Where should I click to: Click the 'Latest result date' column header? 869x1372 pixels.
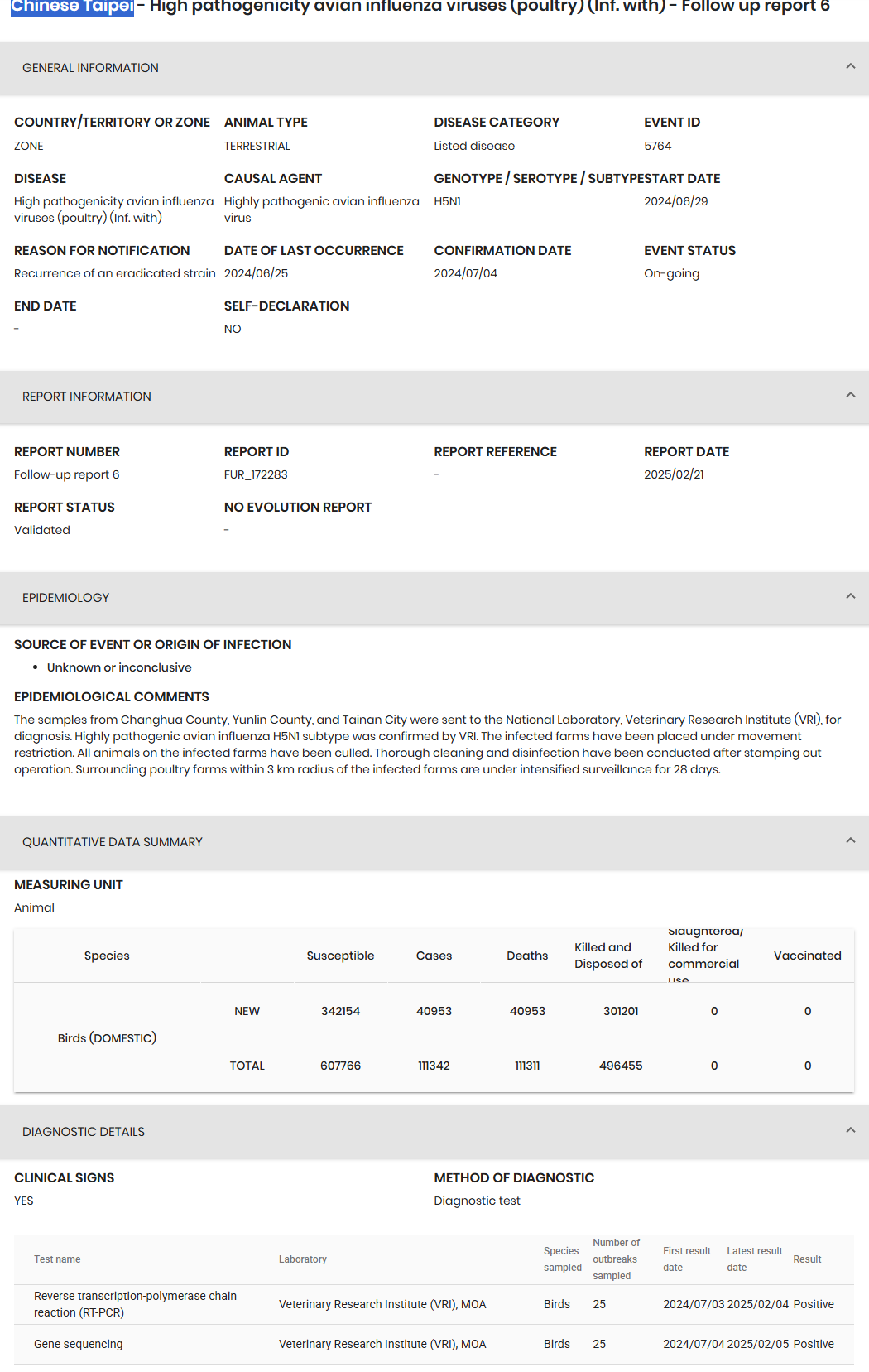[x=755, y=1259]
